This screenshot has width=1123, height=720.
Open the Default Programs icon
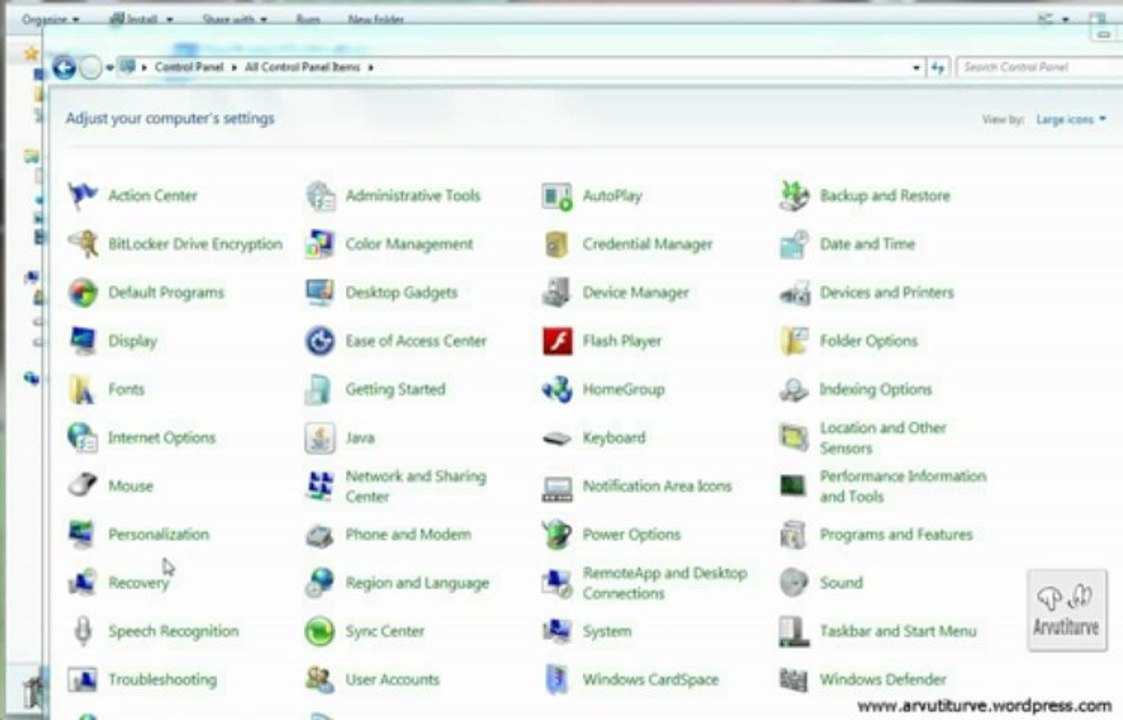[x=82, y=292]
